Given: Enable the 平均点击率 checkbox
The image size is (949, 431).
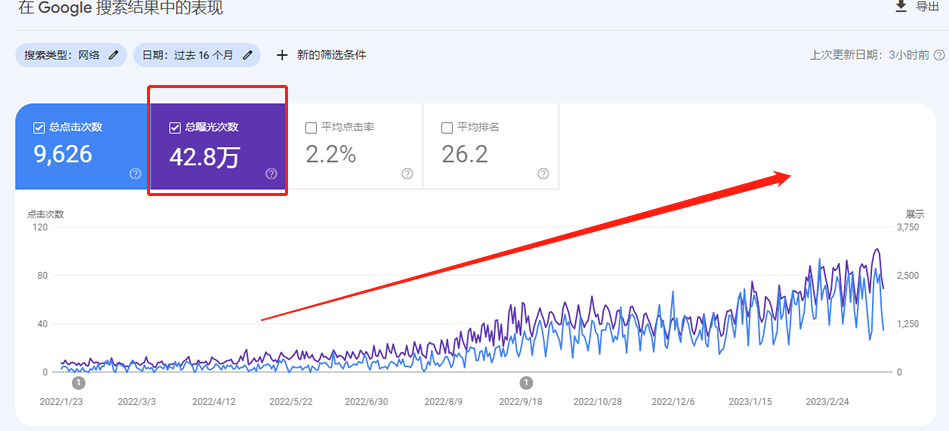Looking at the screenshot, I should pyautogui.click(x=311, y=127).
